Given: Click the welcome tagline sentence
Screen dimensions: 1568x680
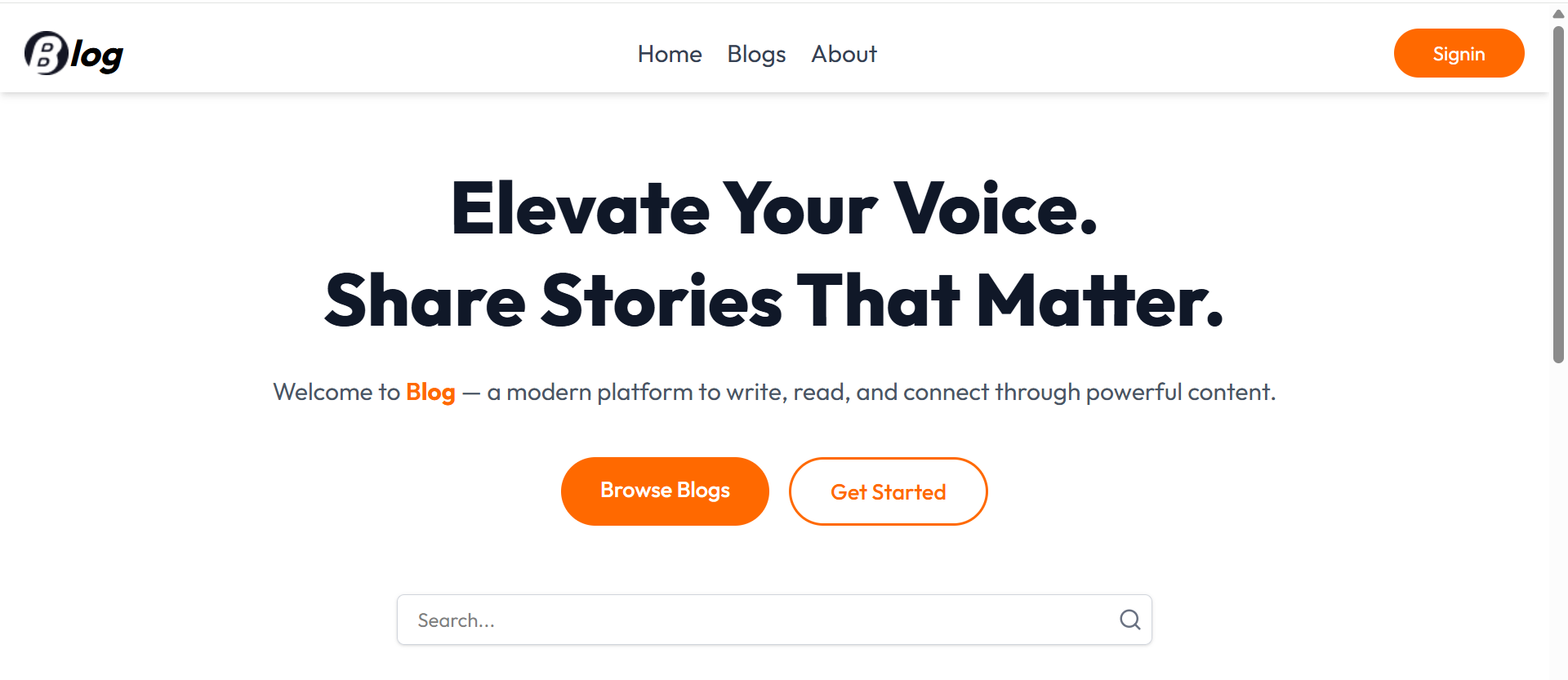Looking at the screenshot, I should click(x=774, y=392).
